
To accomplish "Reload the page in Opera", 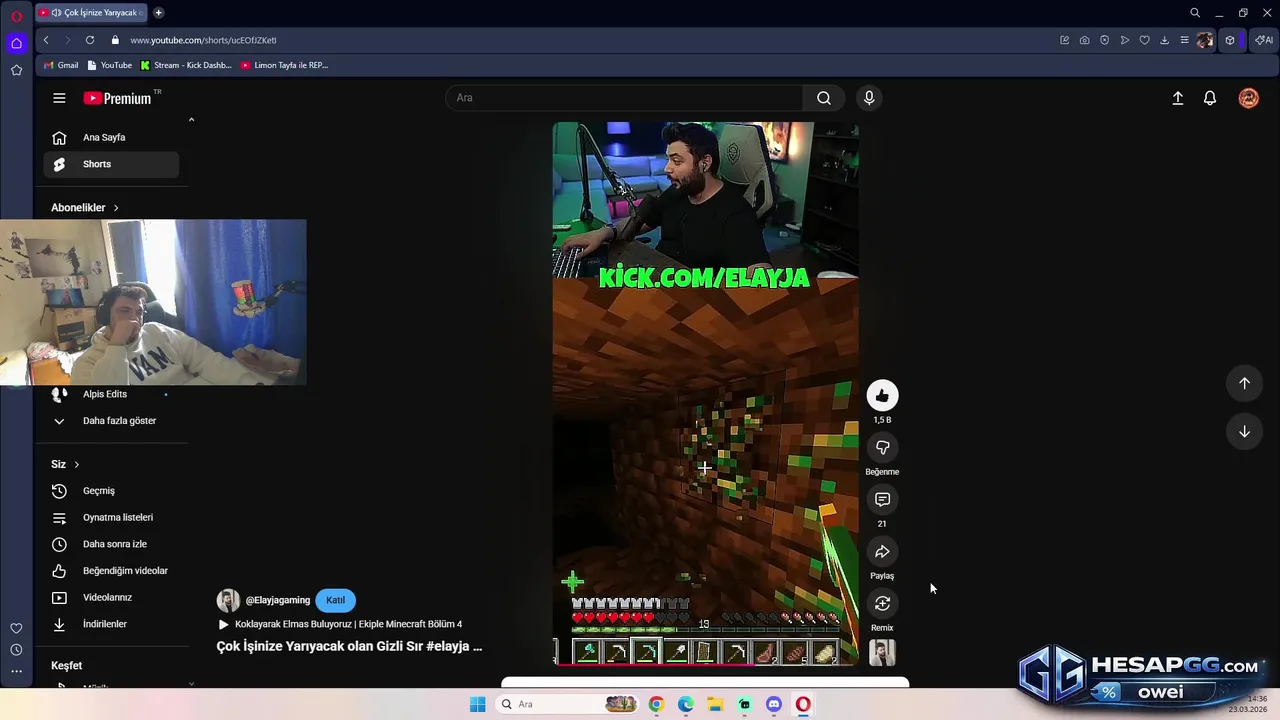I will coord(90,40).
